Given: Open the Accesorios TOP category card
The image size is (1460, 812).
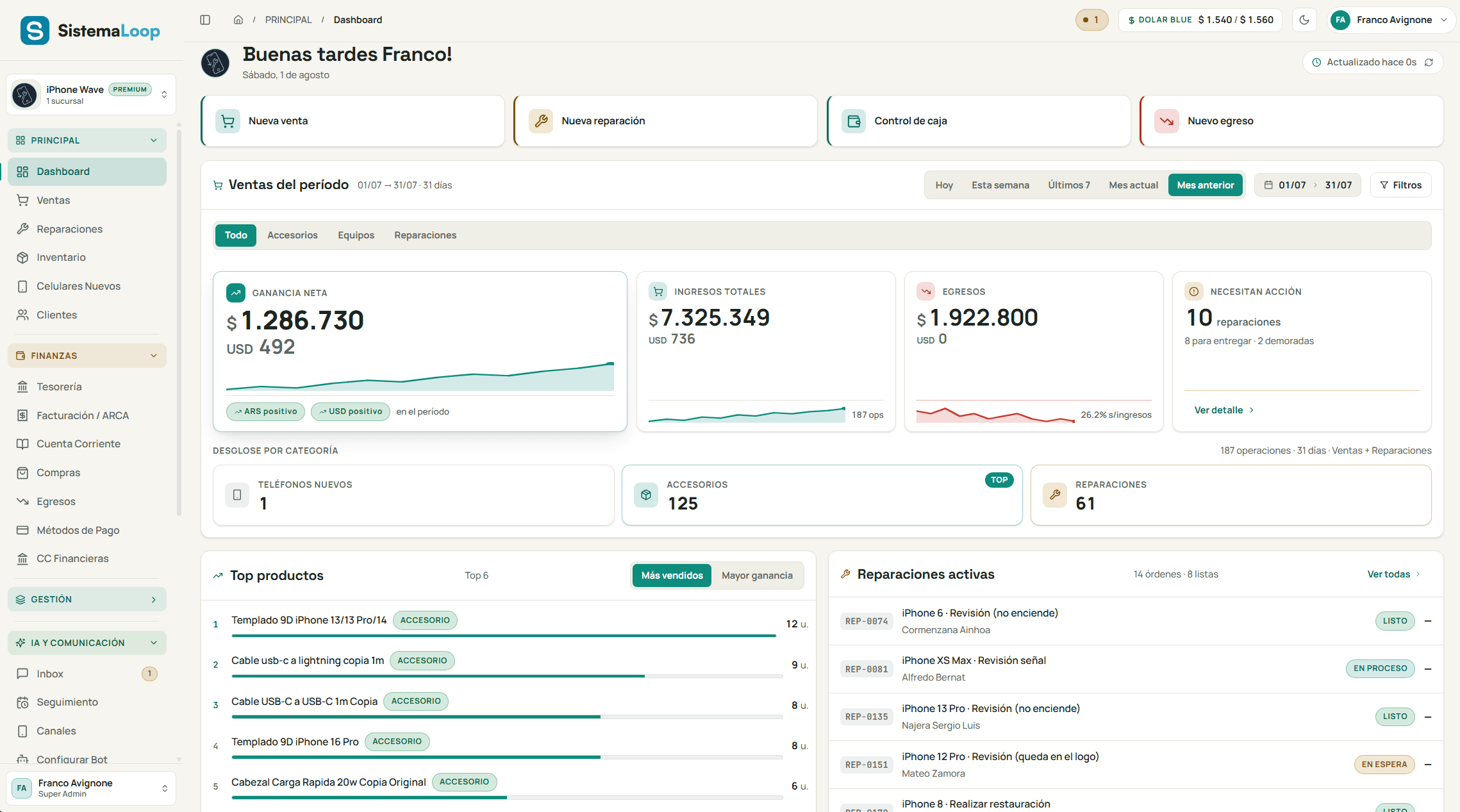Looking at the screenshot, I should pyautogui.click(x=822, y=495).
